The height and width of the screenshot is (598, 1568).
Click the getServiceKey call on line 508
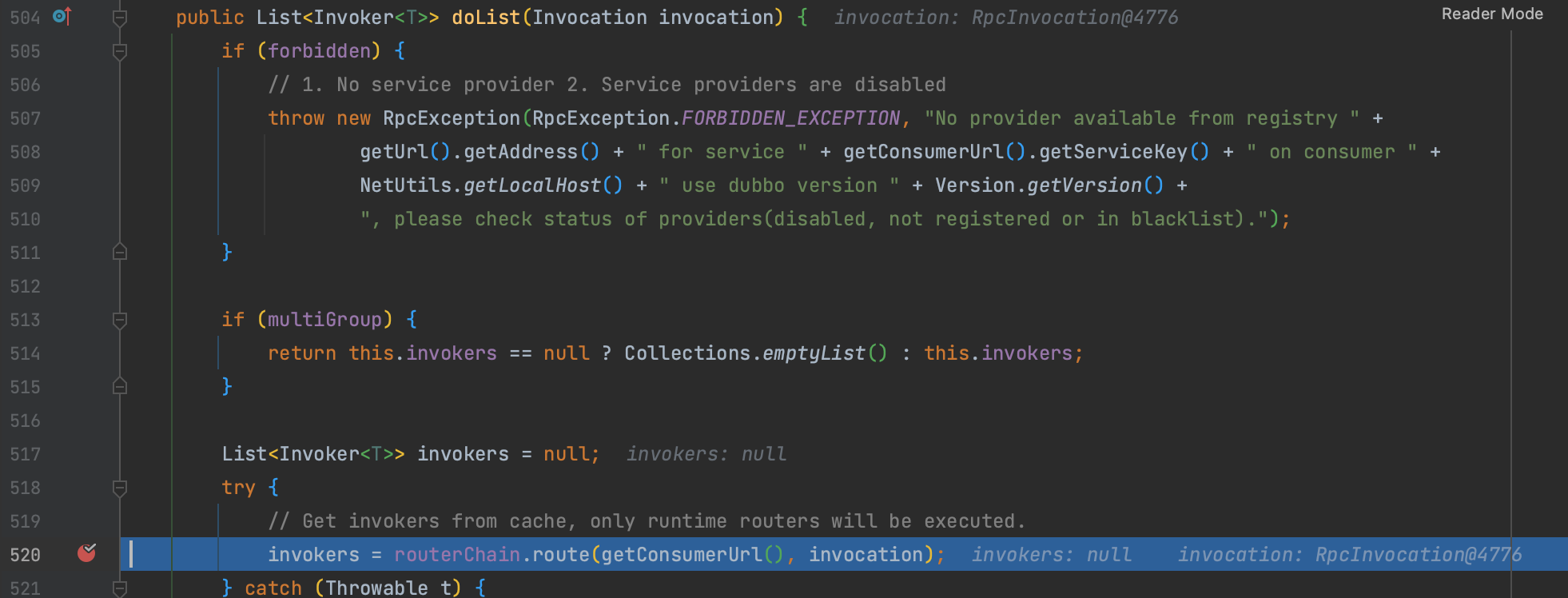[1112, 152]
